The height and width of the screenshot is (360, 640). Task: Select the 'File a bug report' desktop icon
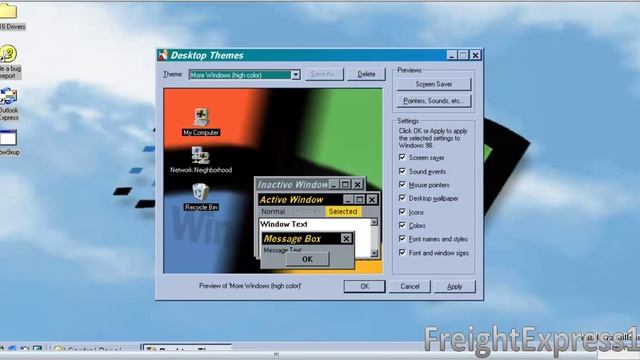tap(9, 62)
